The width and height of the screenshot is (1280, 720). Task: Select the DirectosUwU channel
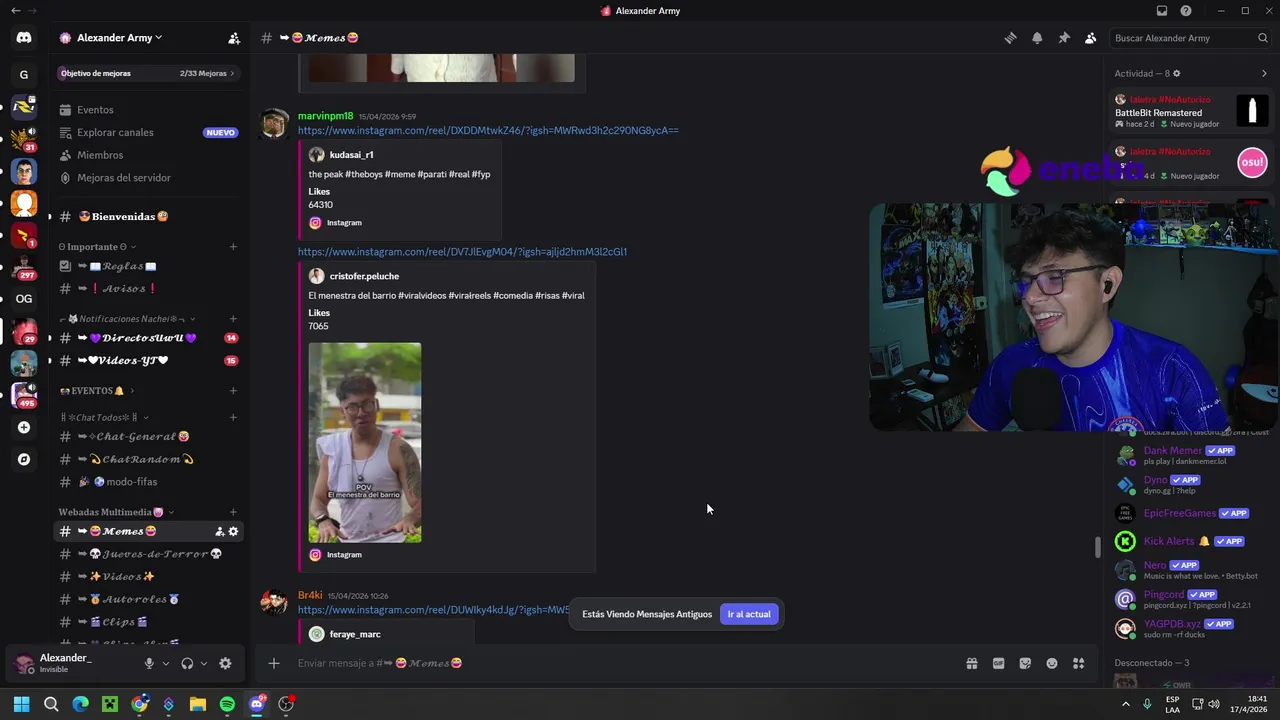click(x=147, y=338)
